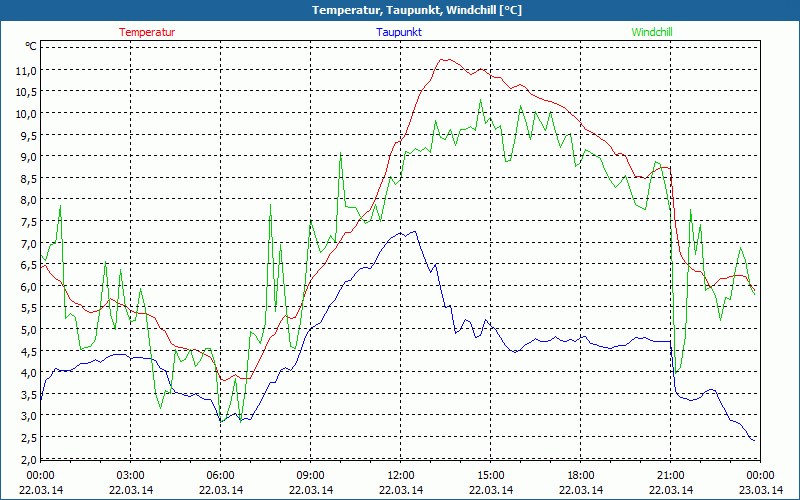The image size is (800, 500).
Task: Click the 7,0 y-axis value
Action: coord(28,243)
